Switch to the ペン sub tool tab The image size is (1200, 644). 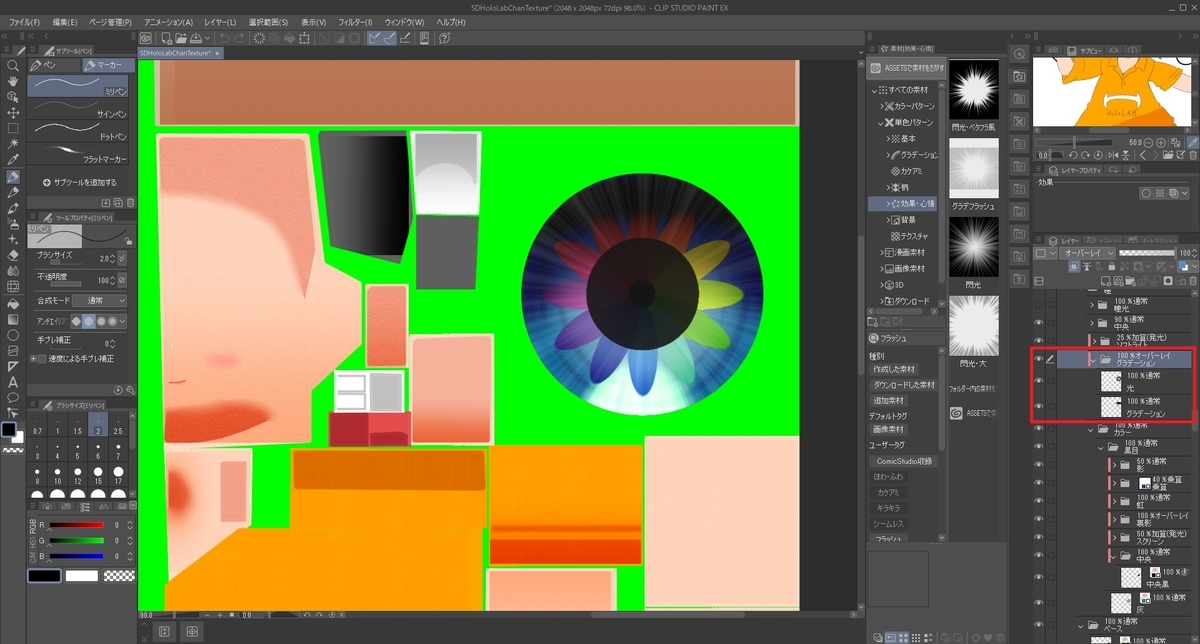55,65
